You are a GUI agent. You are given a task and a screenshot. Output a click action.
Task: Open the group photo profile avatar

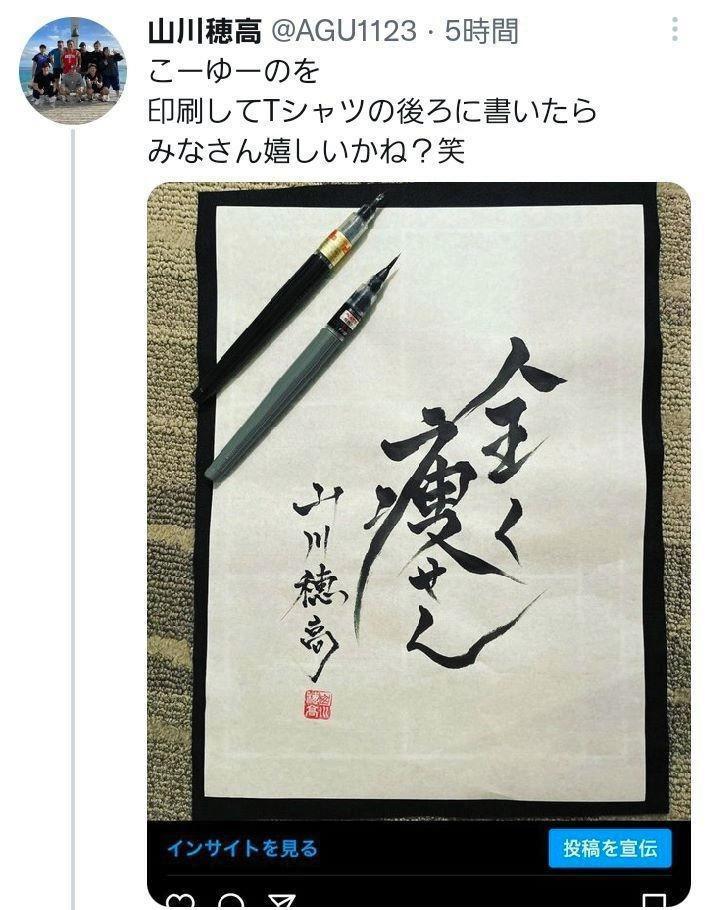click(x=72, y=70)
